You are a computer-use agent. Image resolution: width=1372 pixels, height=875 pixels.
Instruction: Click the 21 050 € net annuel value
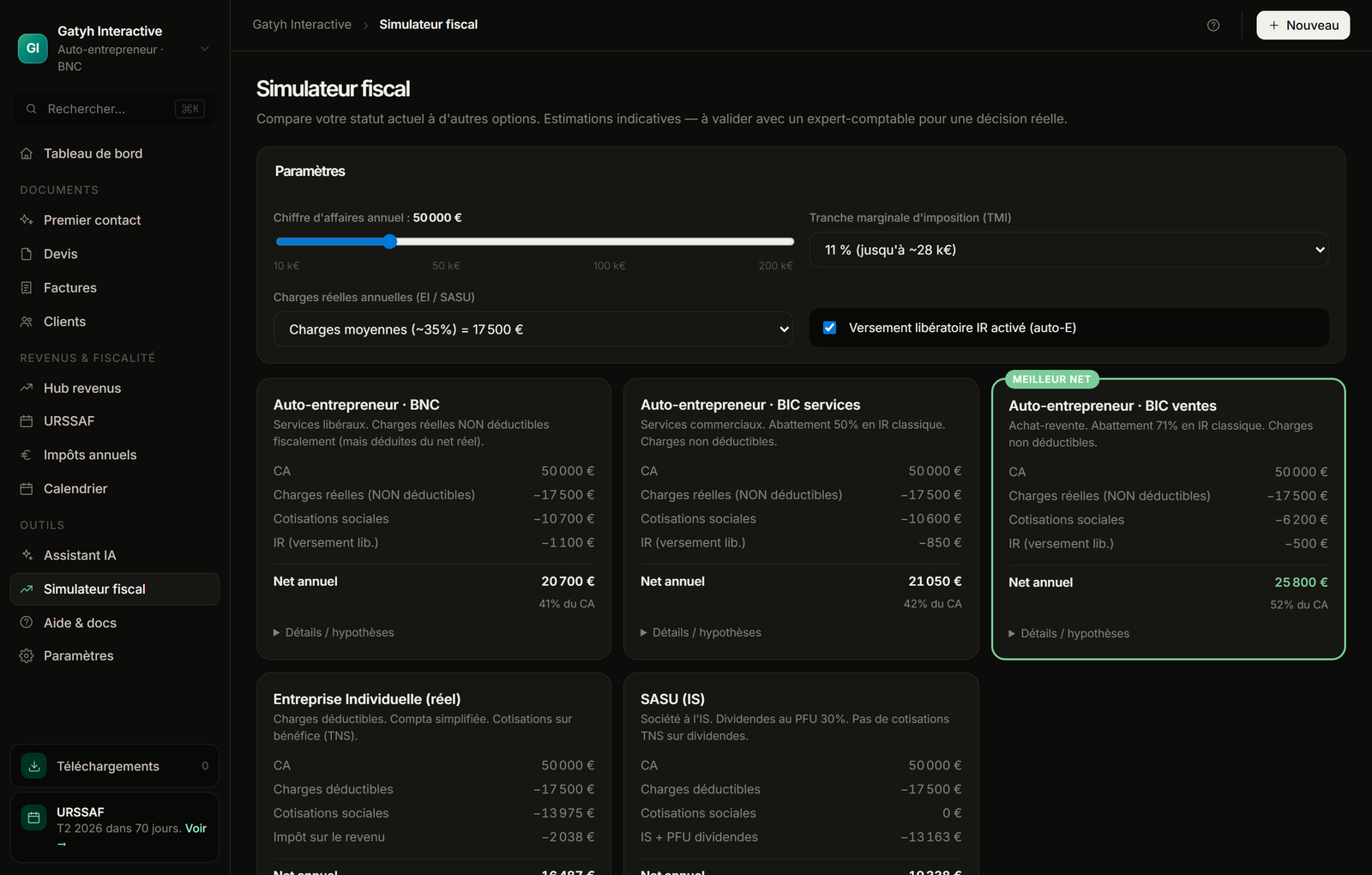point(935,582)
